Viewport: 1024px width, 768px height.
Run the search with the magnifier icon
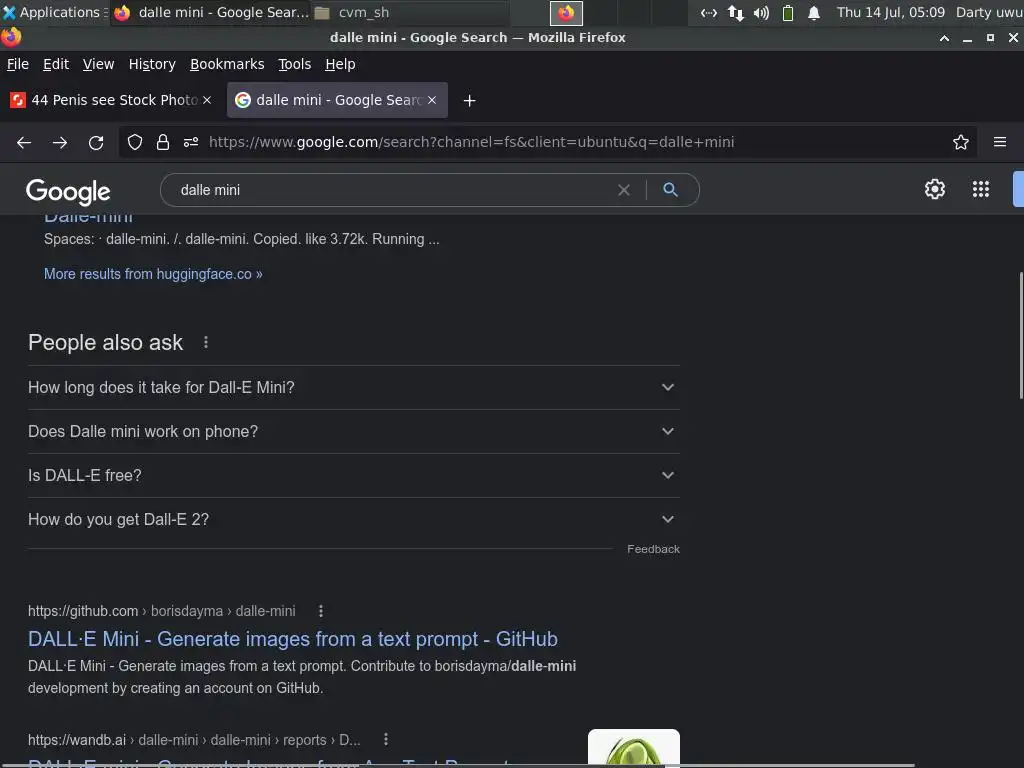(670, 189)
